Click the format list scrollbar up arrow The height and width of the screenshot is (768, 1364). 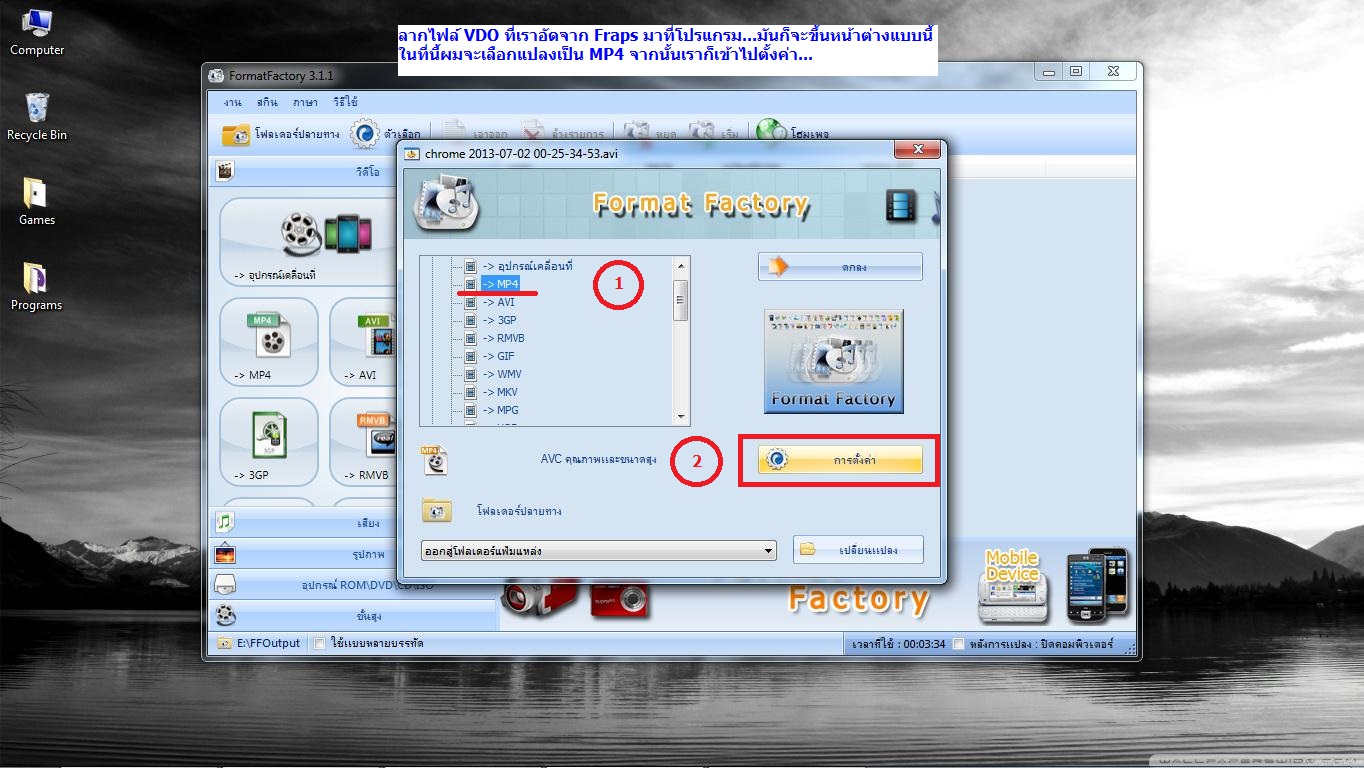681,266
